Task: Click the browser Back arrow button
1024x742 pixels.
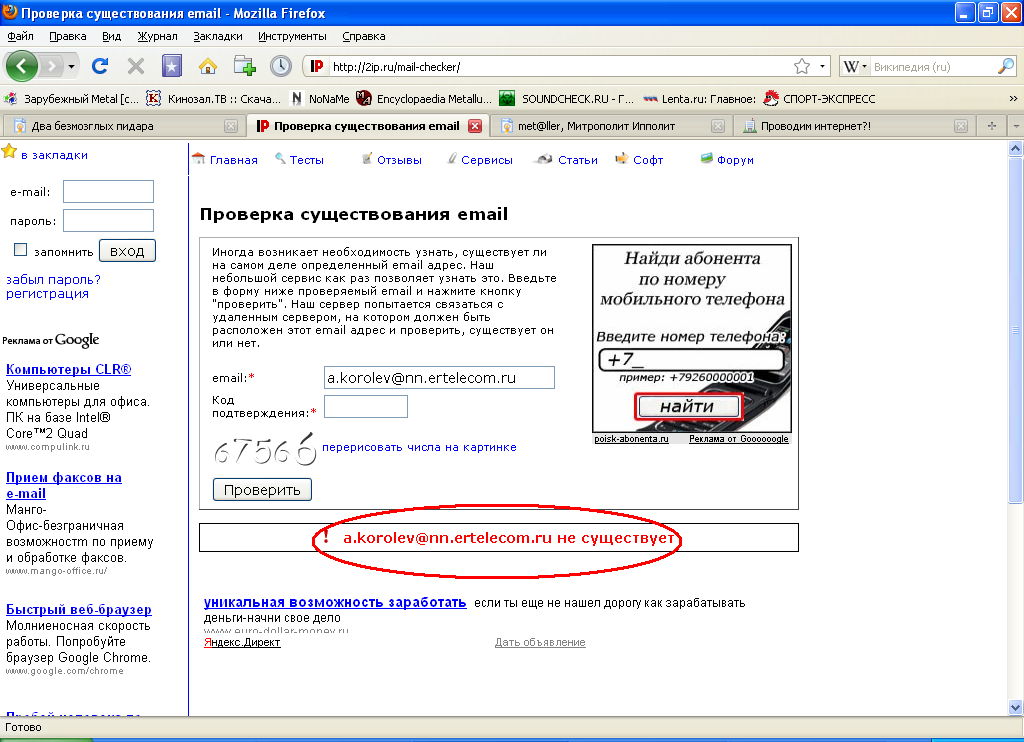Action: (x=22, y=66)
